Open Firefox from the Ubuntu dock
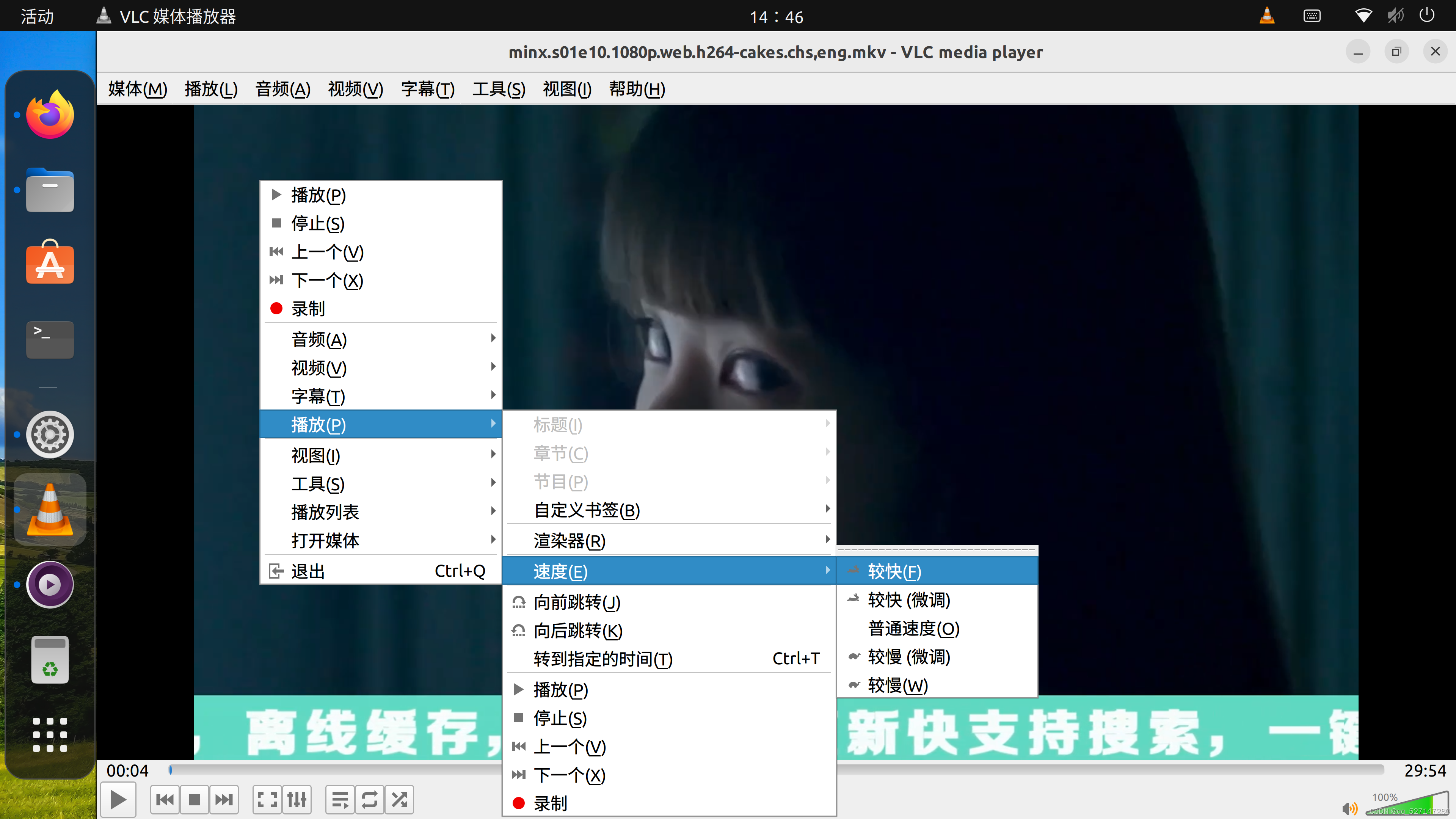 coord(50,115)
